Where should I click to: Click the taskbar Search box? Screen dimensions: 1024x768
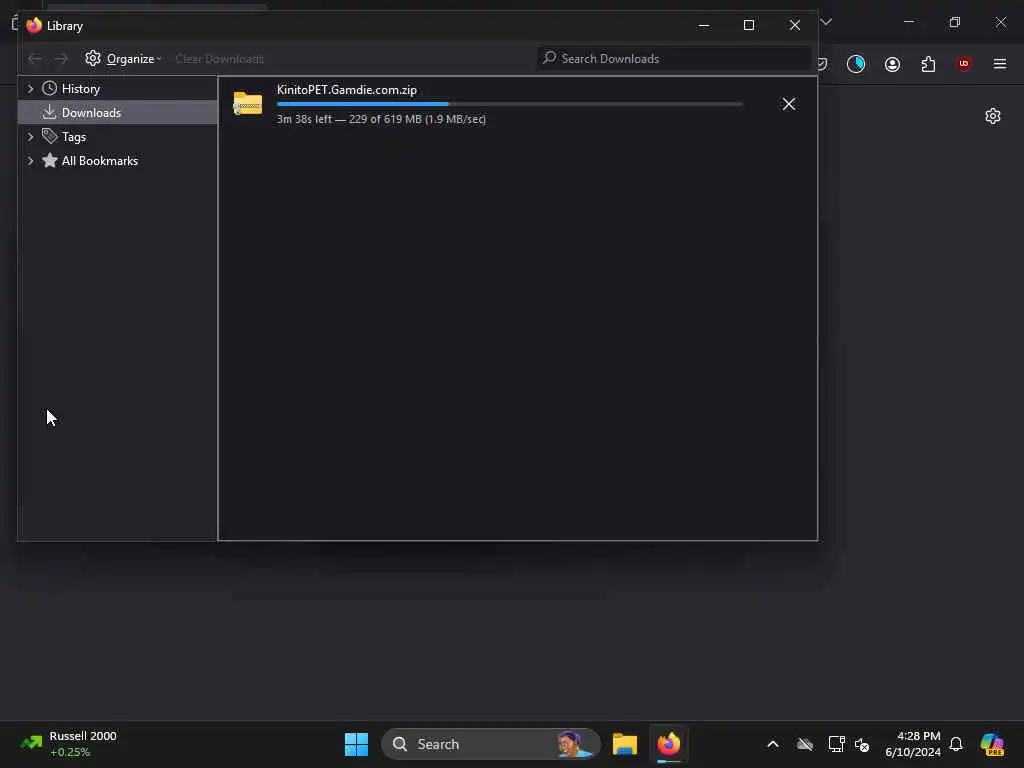[x=490, y=744]
